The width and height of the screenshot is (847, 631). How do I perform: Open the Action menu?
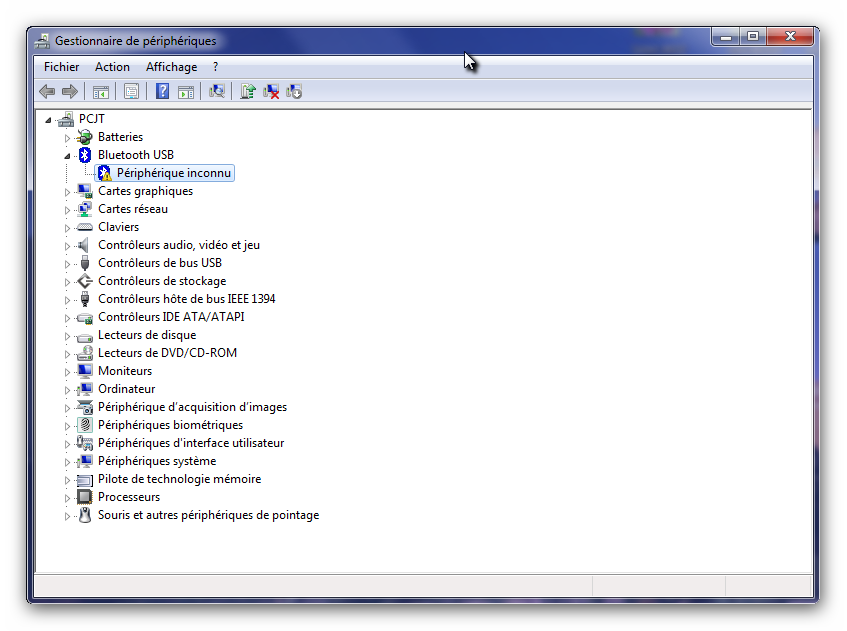point(112,67)
